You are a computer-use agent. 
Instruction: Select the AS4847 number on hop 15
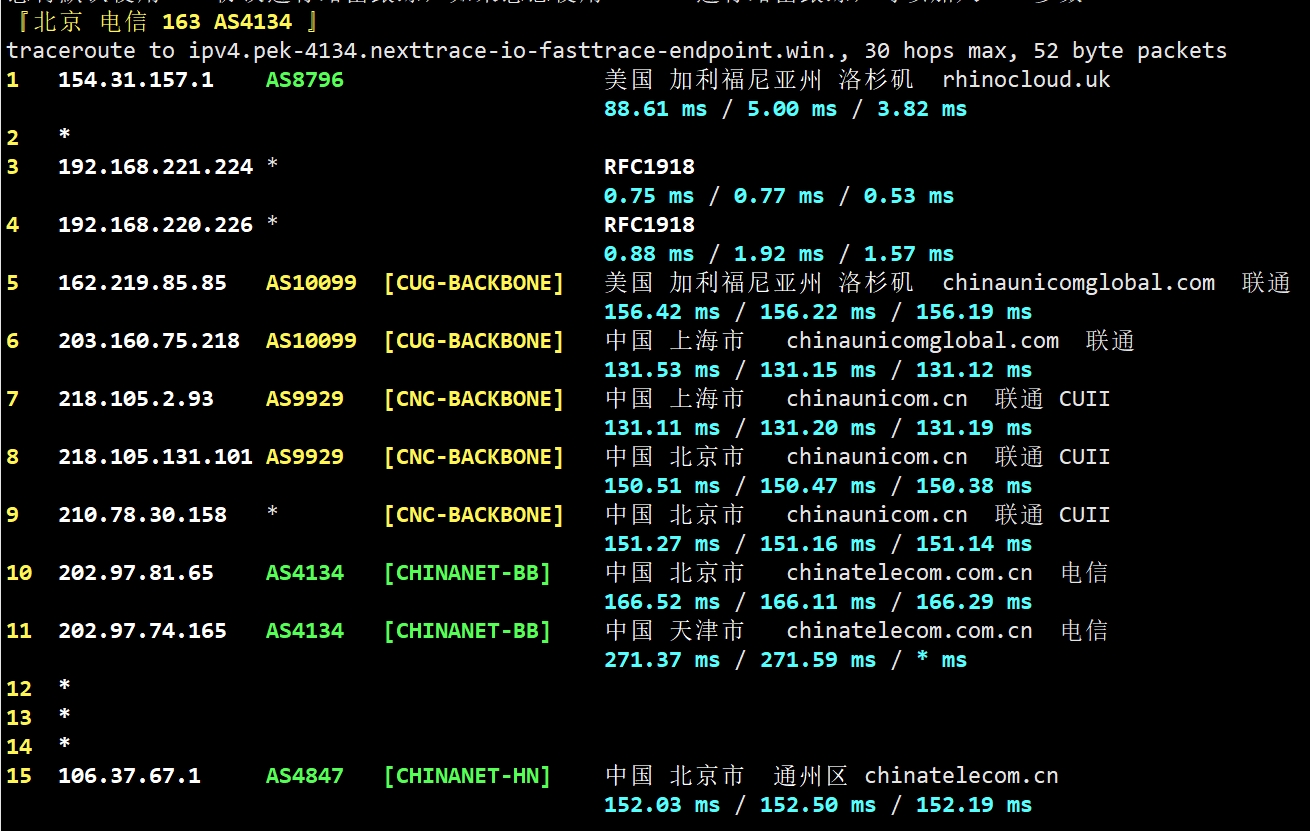[x=304, y=776]
